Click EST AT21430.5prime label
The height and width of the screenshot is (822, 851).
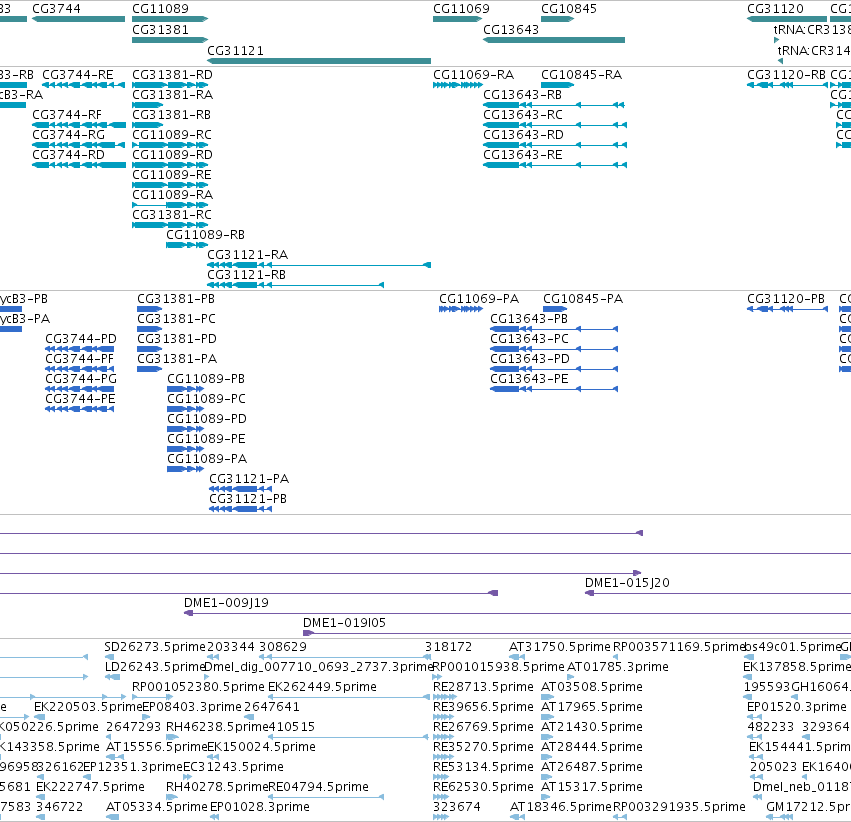click(592, 728)
